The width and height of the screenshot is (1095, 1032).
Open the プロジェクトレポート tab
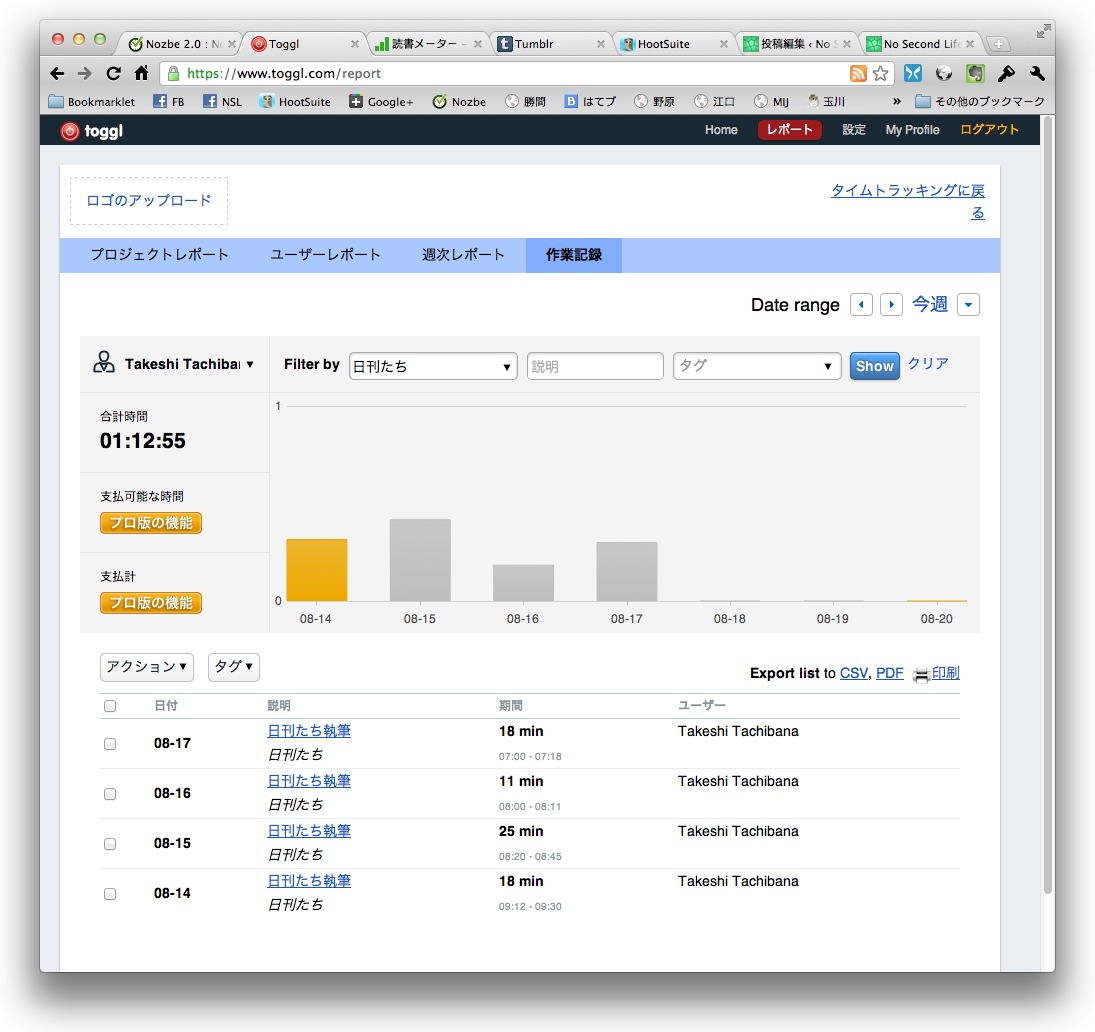[x=160, y=255]
